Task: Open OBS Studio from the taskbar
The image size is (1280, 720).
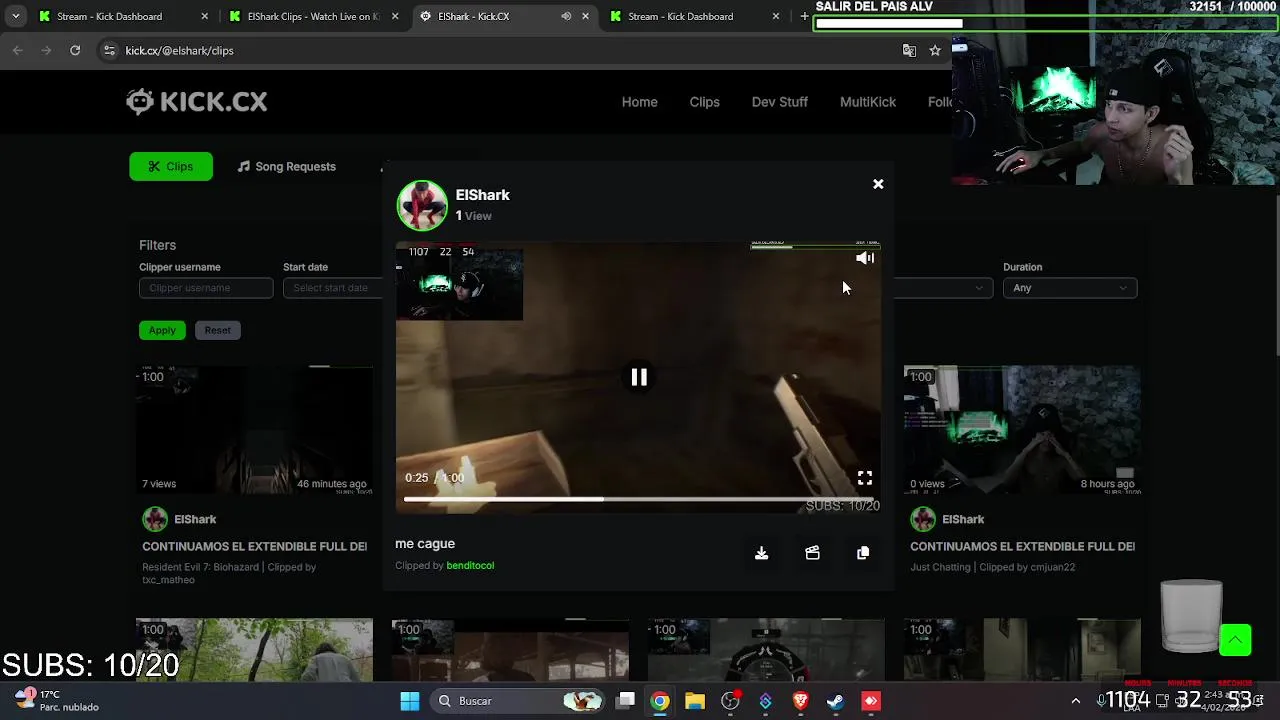Action: 730,701
